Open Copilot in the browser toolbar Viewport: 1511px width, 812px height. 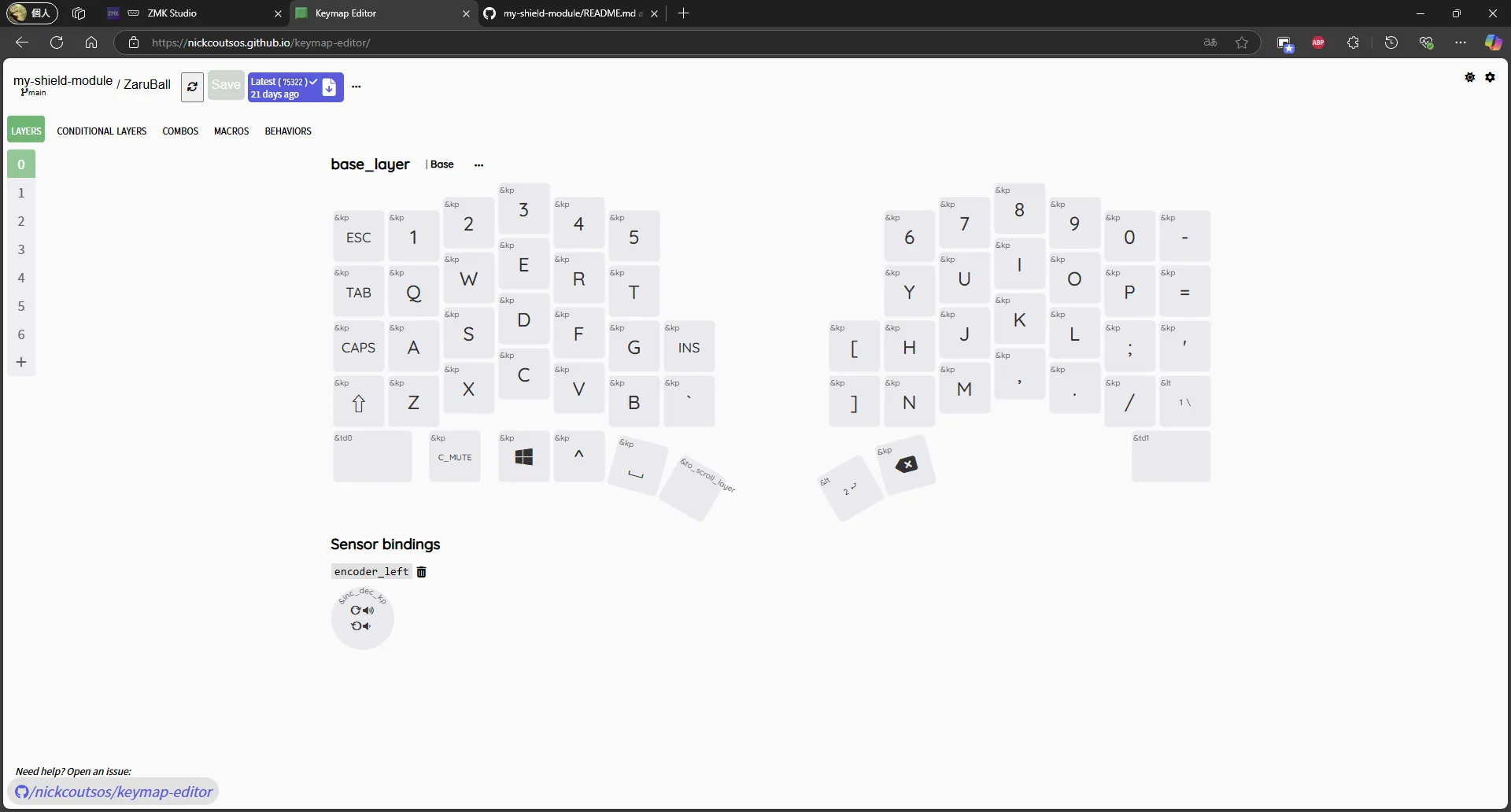point(1494,42)
